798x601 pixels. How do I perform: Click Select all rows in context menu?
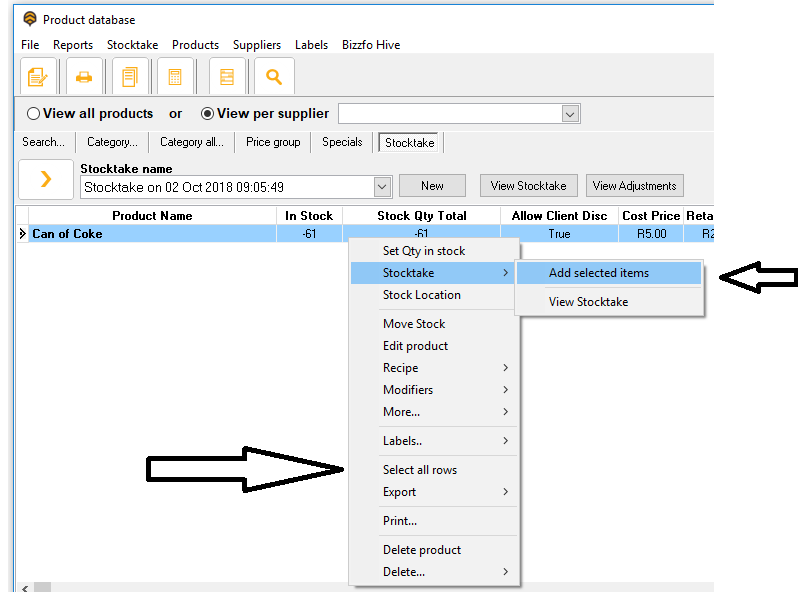coord(420,470)
